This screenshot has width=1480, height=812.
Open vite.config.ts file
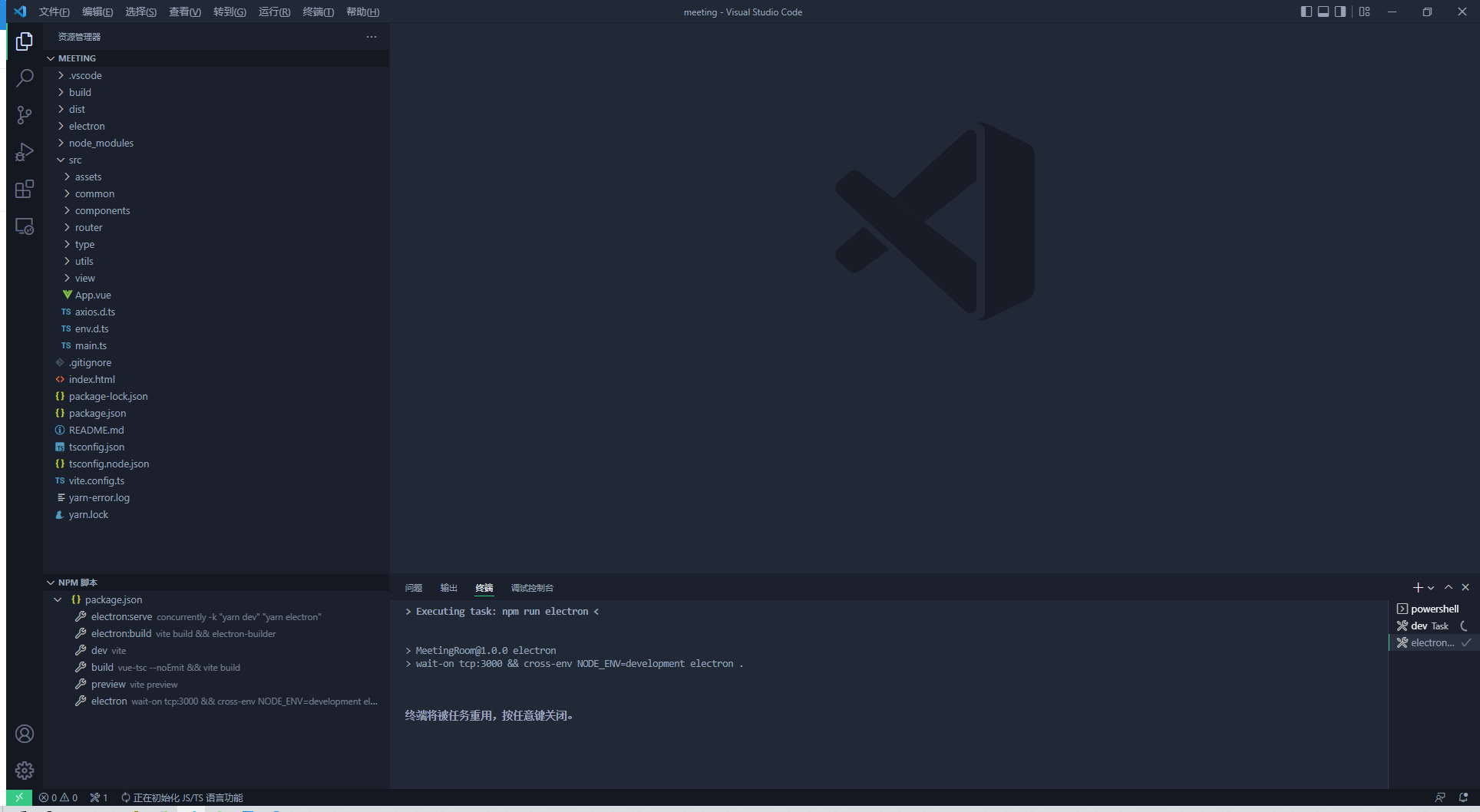point(216,480)
